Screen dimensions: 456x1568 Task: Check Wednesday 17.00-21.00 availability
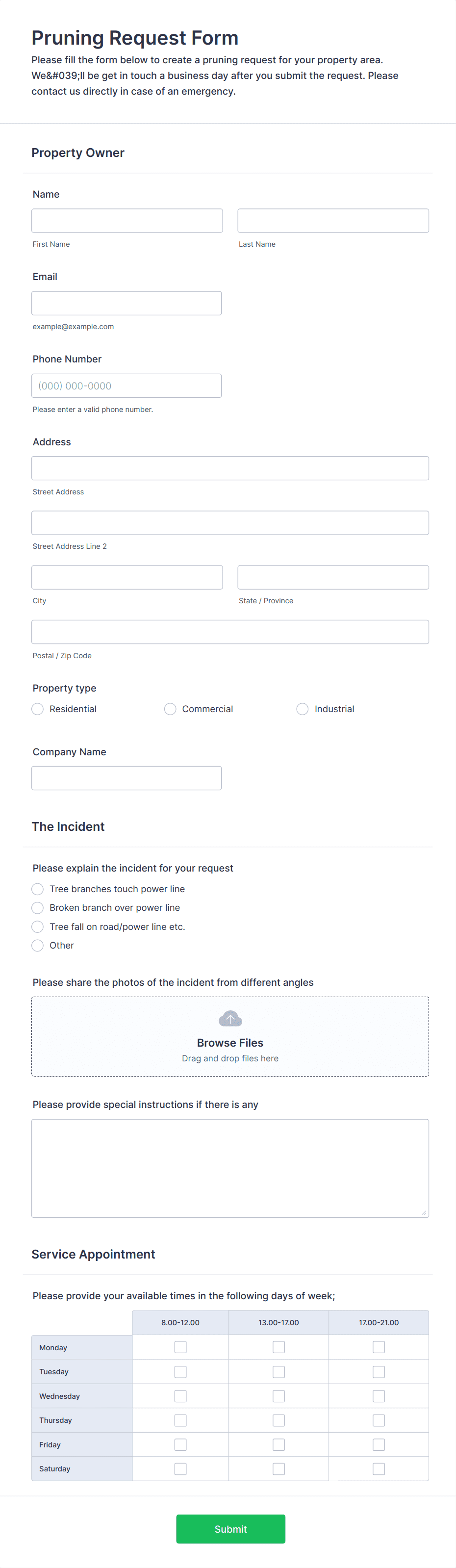click(x=379, y=1396)
